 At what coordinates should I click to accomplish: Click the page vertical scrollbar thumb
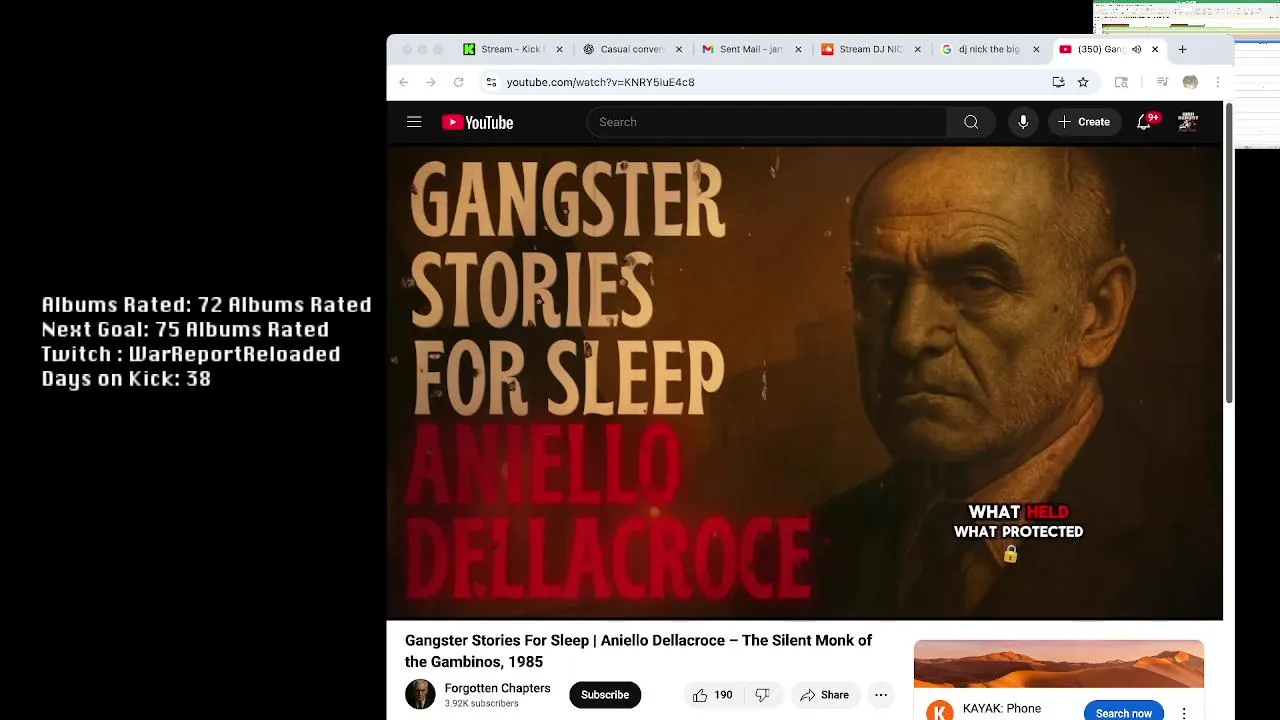[1229, 253]
